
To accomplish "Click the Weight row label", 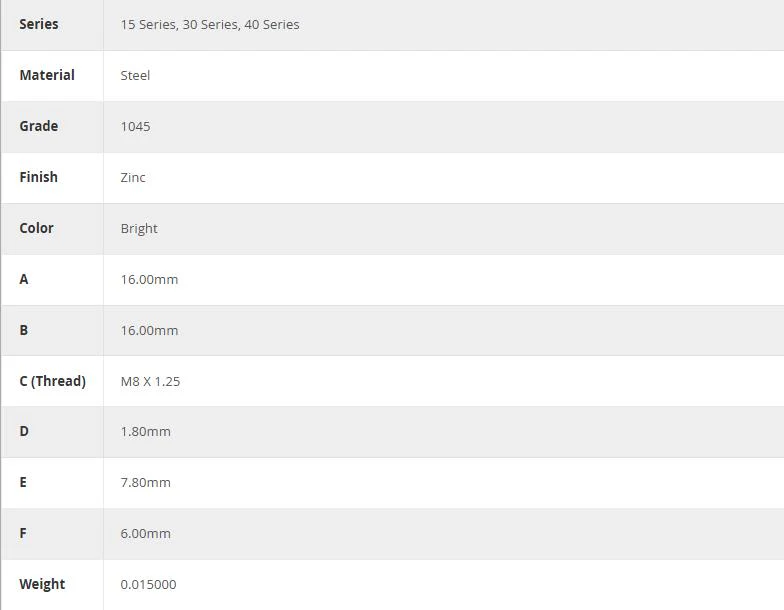I will (x=42, y=584).
